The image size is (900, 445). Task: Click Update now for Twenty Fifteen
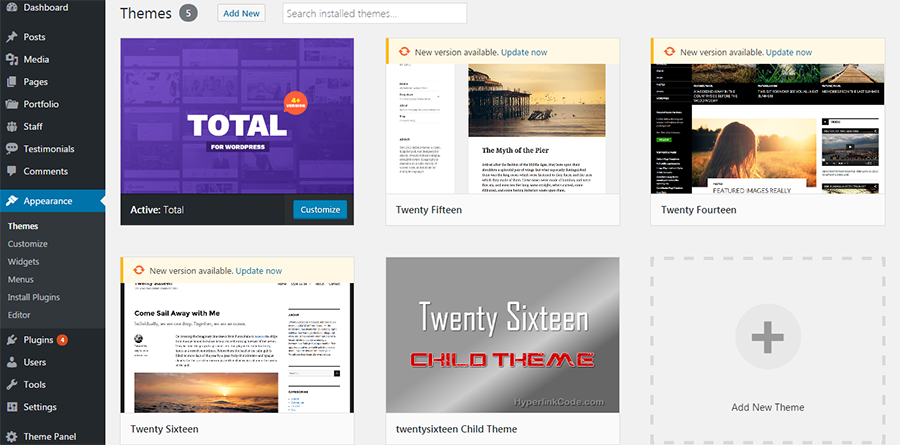524,52
